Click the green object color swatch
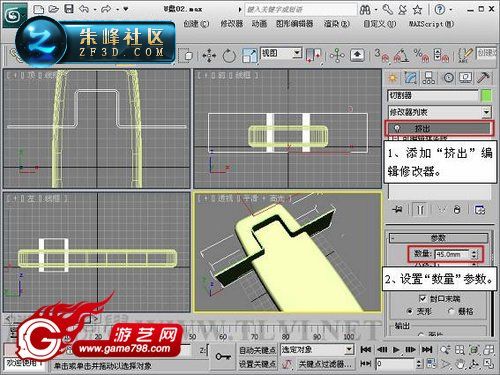500x375 pixels. 486,96
